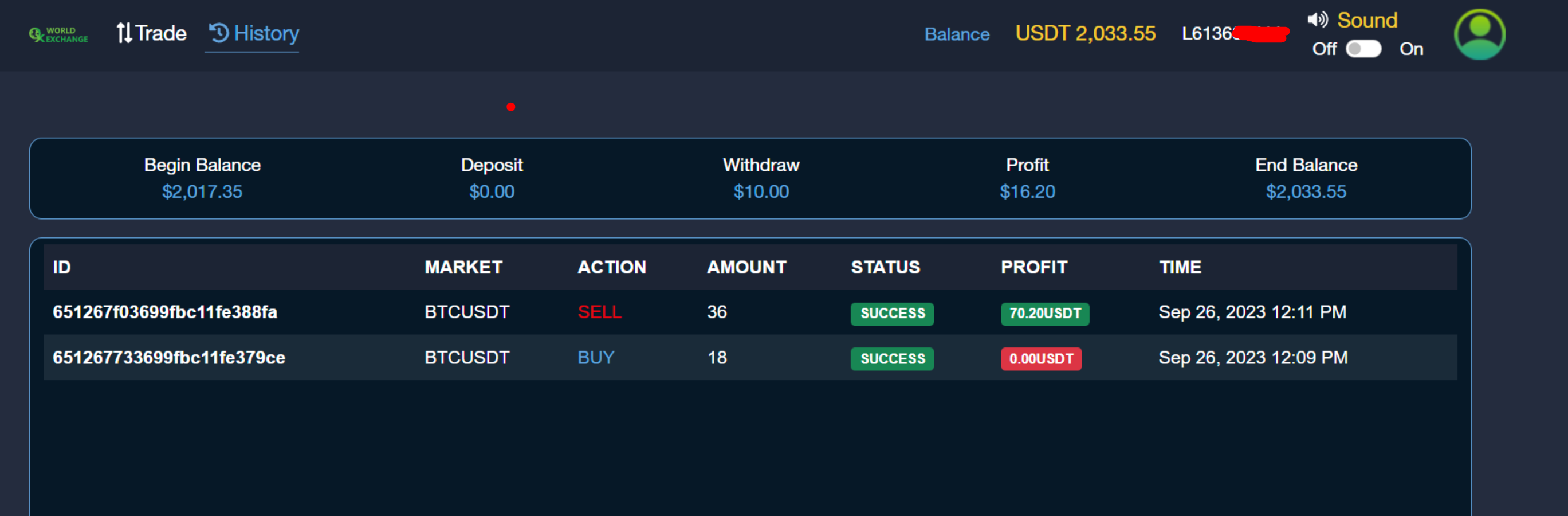Click the USDT 2,033.55 balance amount

pyautogui.click(x=1085, y=33)
